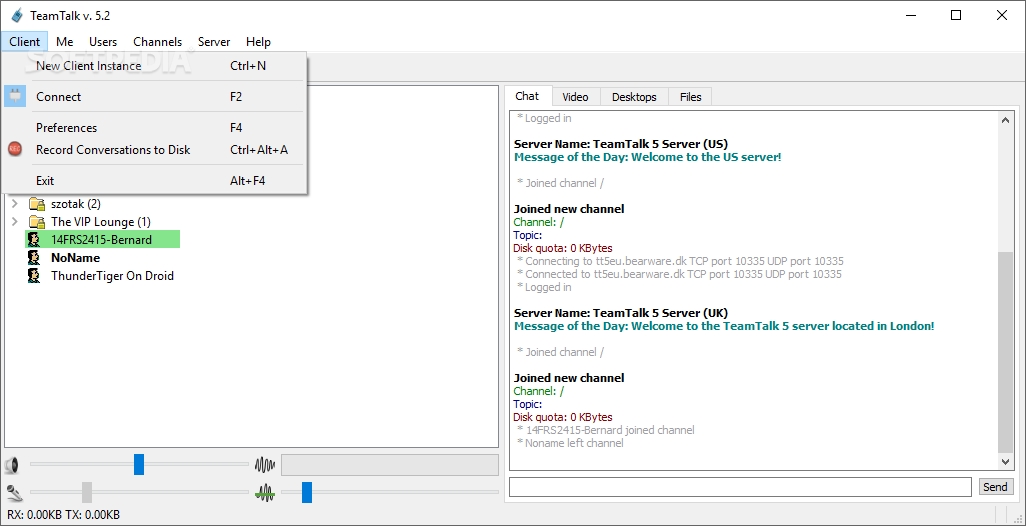Select szotak (2) channel row

(x=76, y=204)
